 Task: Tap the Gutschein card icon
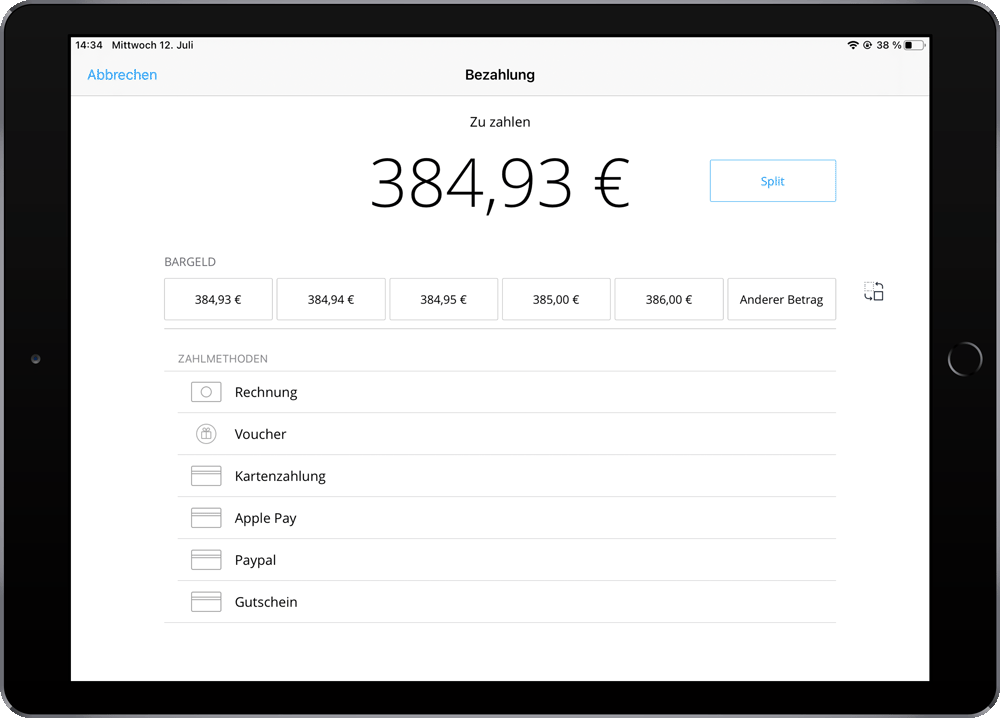tap(206, 602)
